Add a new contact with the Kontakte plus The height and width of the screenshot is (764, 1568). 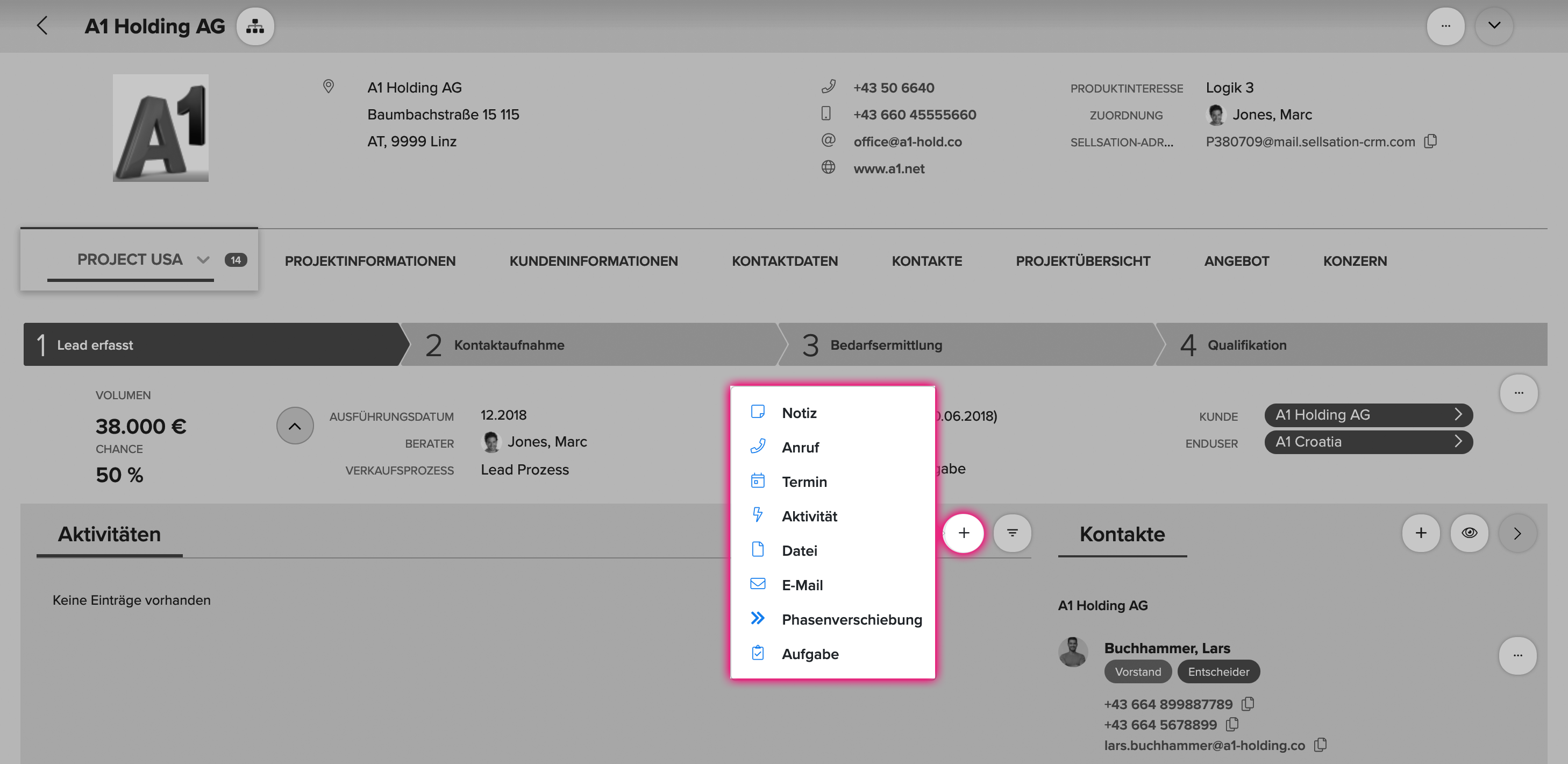coord(1421,533)
